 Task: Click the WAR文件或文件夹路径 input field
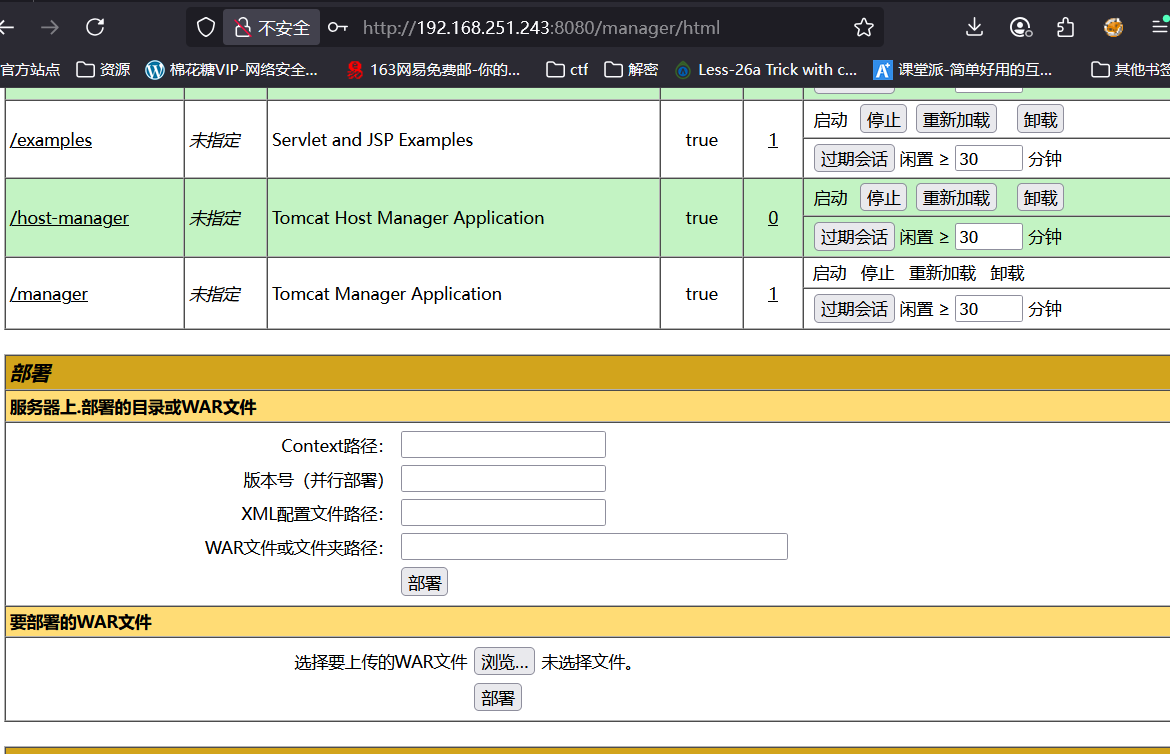pos(594,546)
